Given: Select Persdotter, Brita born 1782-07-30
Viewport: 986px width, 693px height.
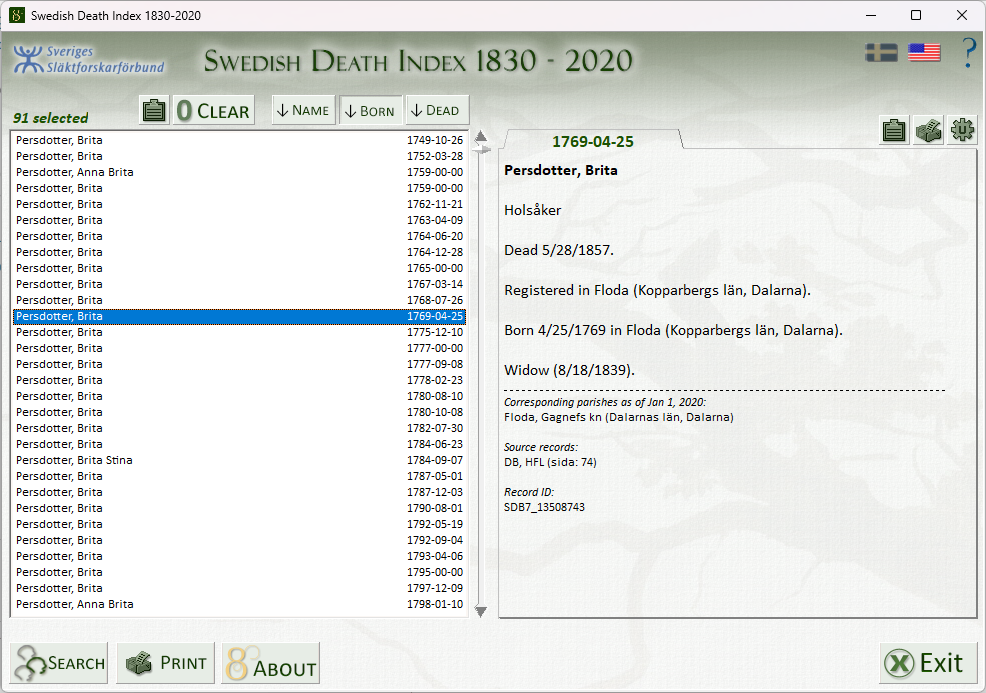Looking at the screenshot, I should (x=240, y=428).
